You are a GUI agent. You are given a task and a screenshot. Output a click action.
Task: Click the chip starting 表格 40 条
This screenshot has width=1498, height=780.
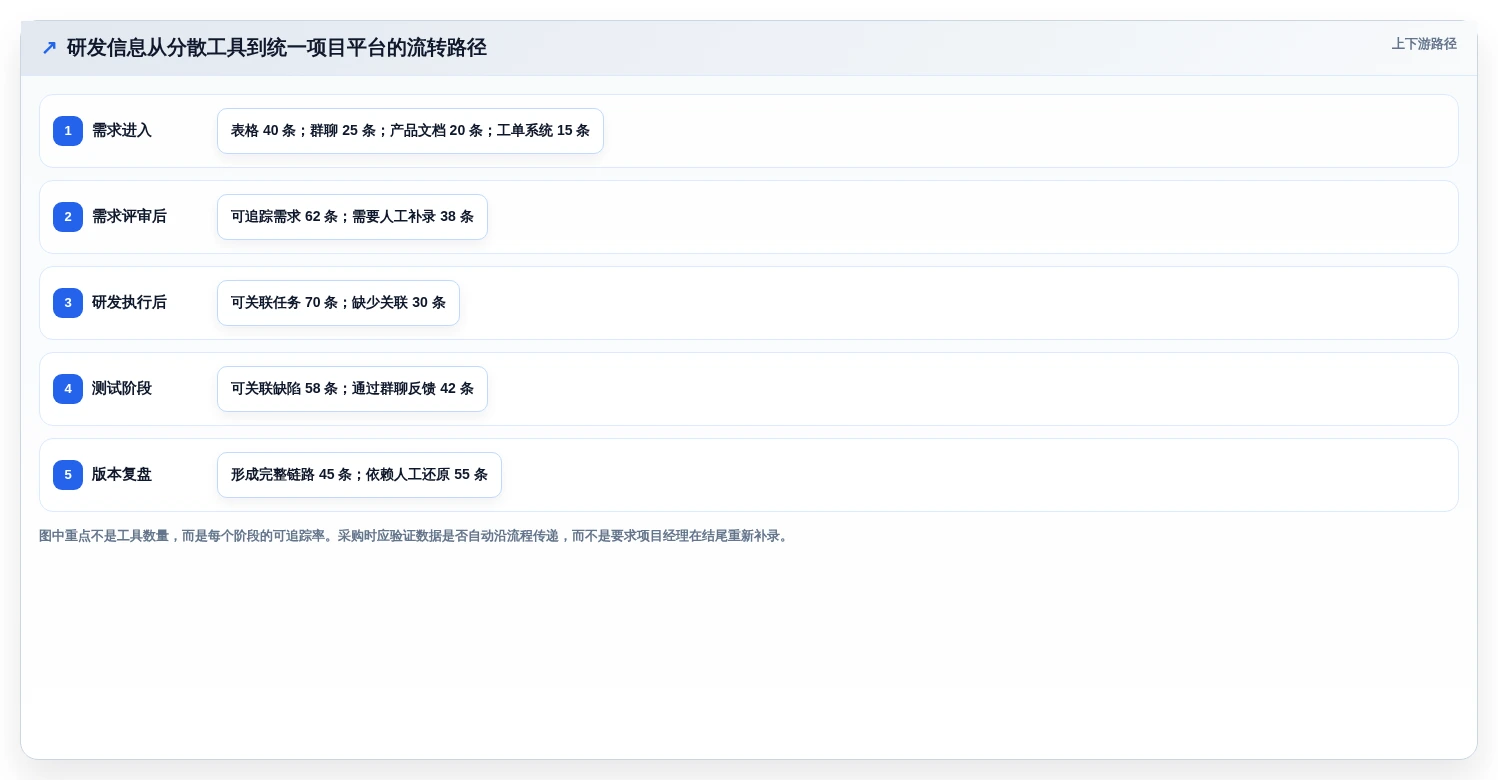coord(410,131)
